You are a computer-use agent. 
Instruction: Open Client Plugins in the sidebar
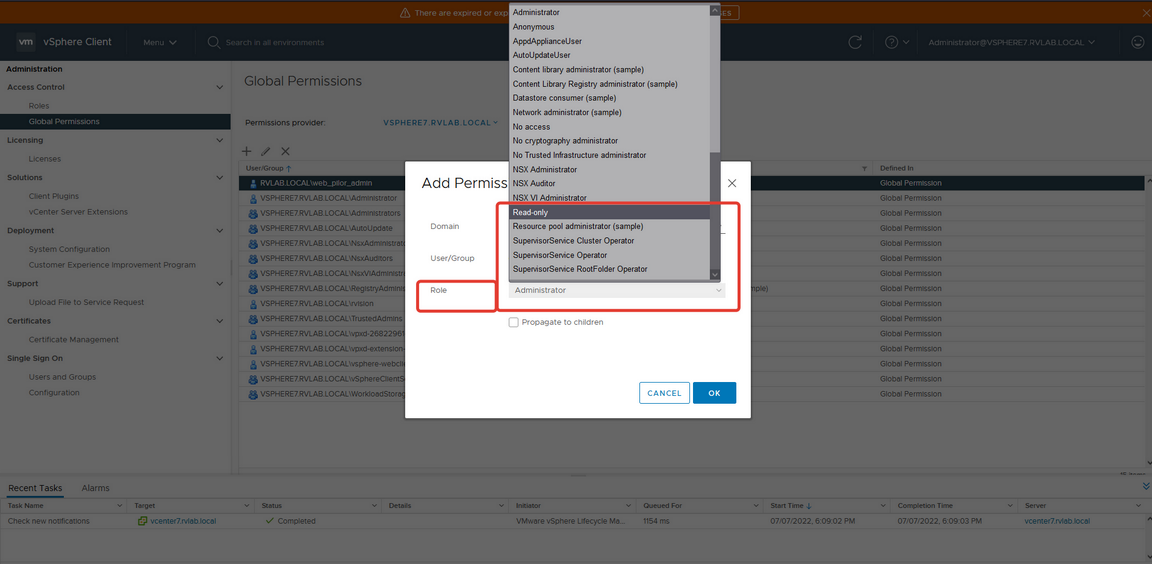pyautogui.click(x=54, y=196)
